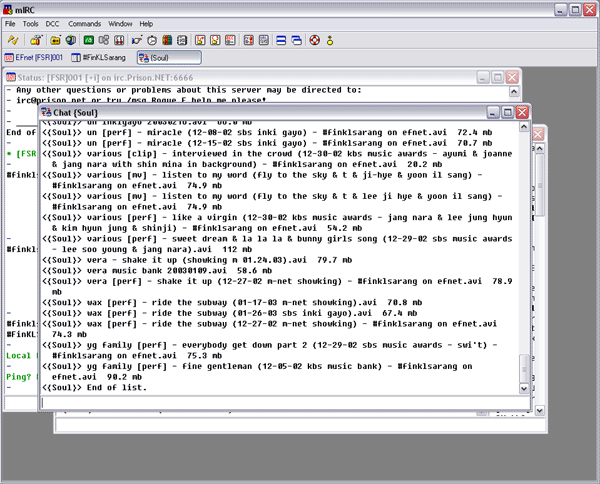Cascade windows using the overlapping-windows icon
Viewport: 600px width, 484px height.
(x=296, y=40)
